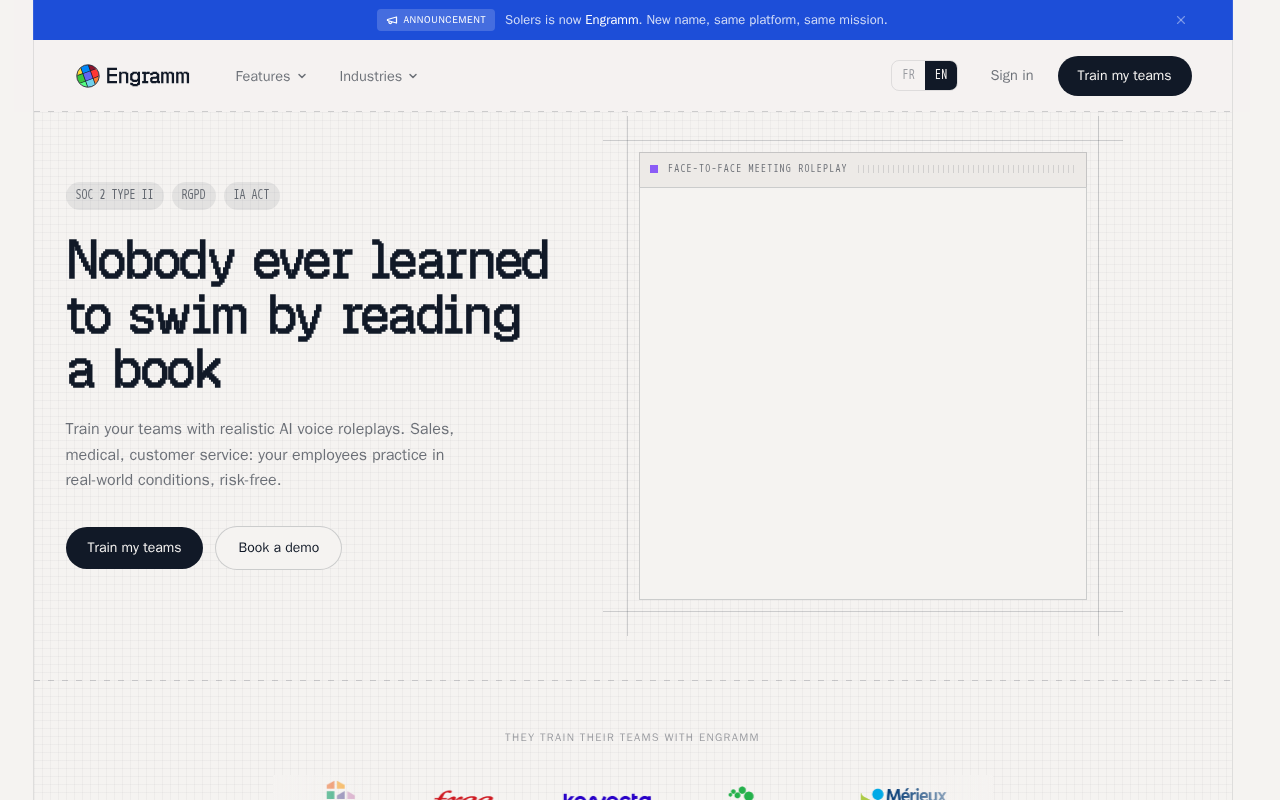The width and height of the screenshot is (1280, 800).
Task: Click the IA ACT badge
Action: click(252, 196)
